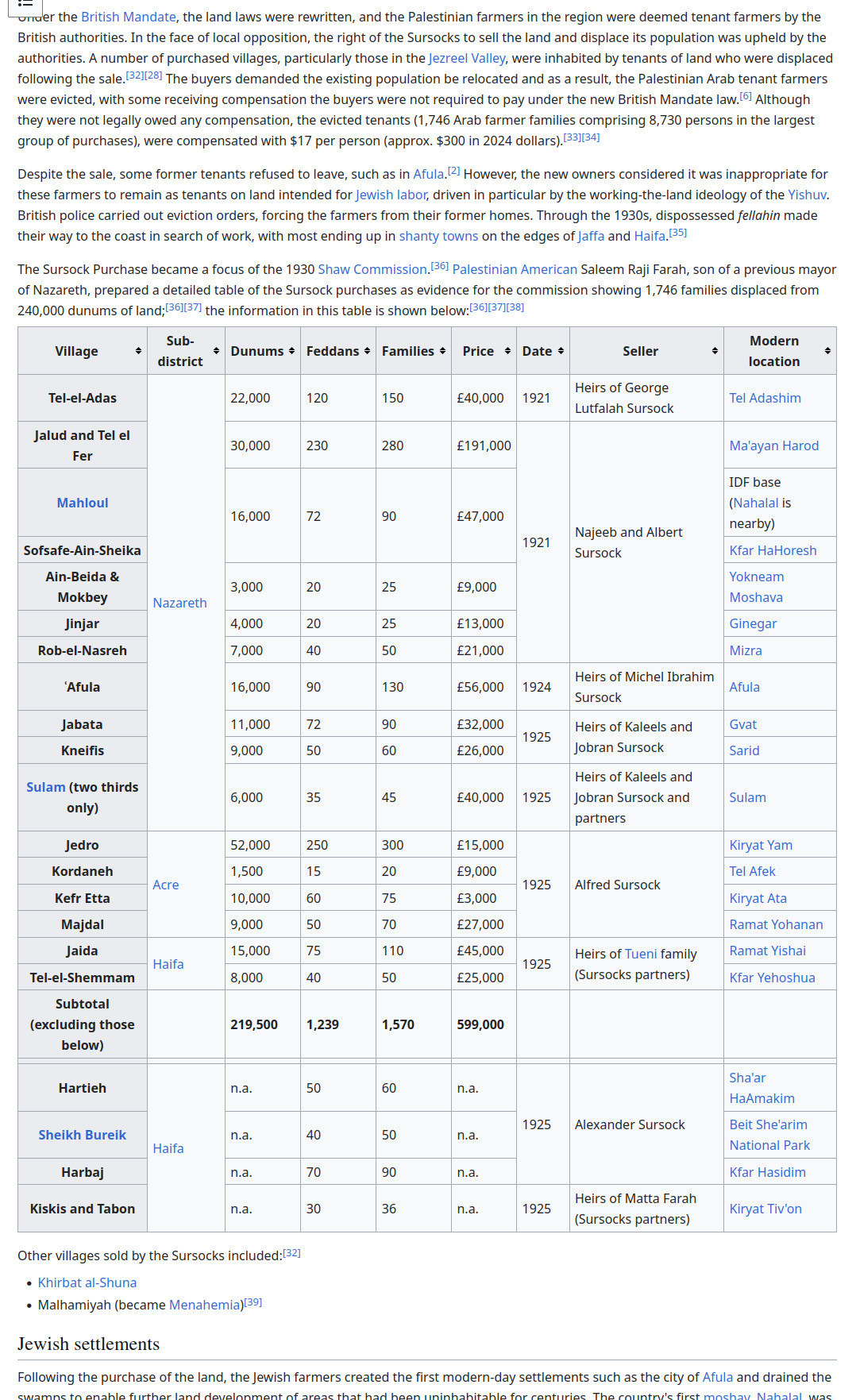Open the Yishuv article link

pos(807,195)
